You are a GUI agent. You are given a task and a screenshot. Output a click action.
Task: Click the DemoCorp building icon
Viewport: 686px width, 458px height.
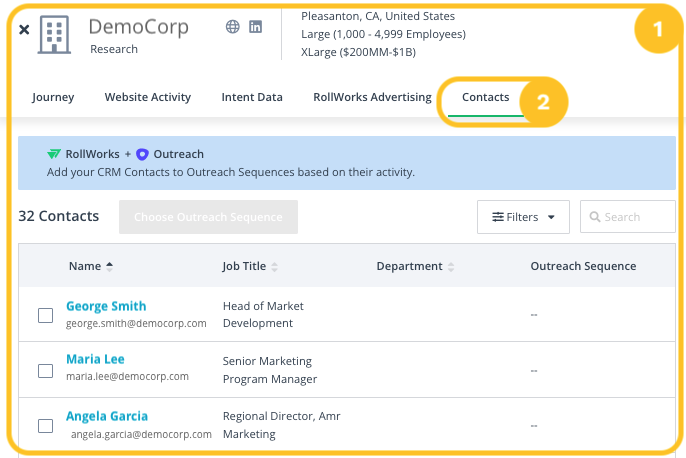pos(55,35)
